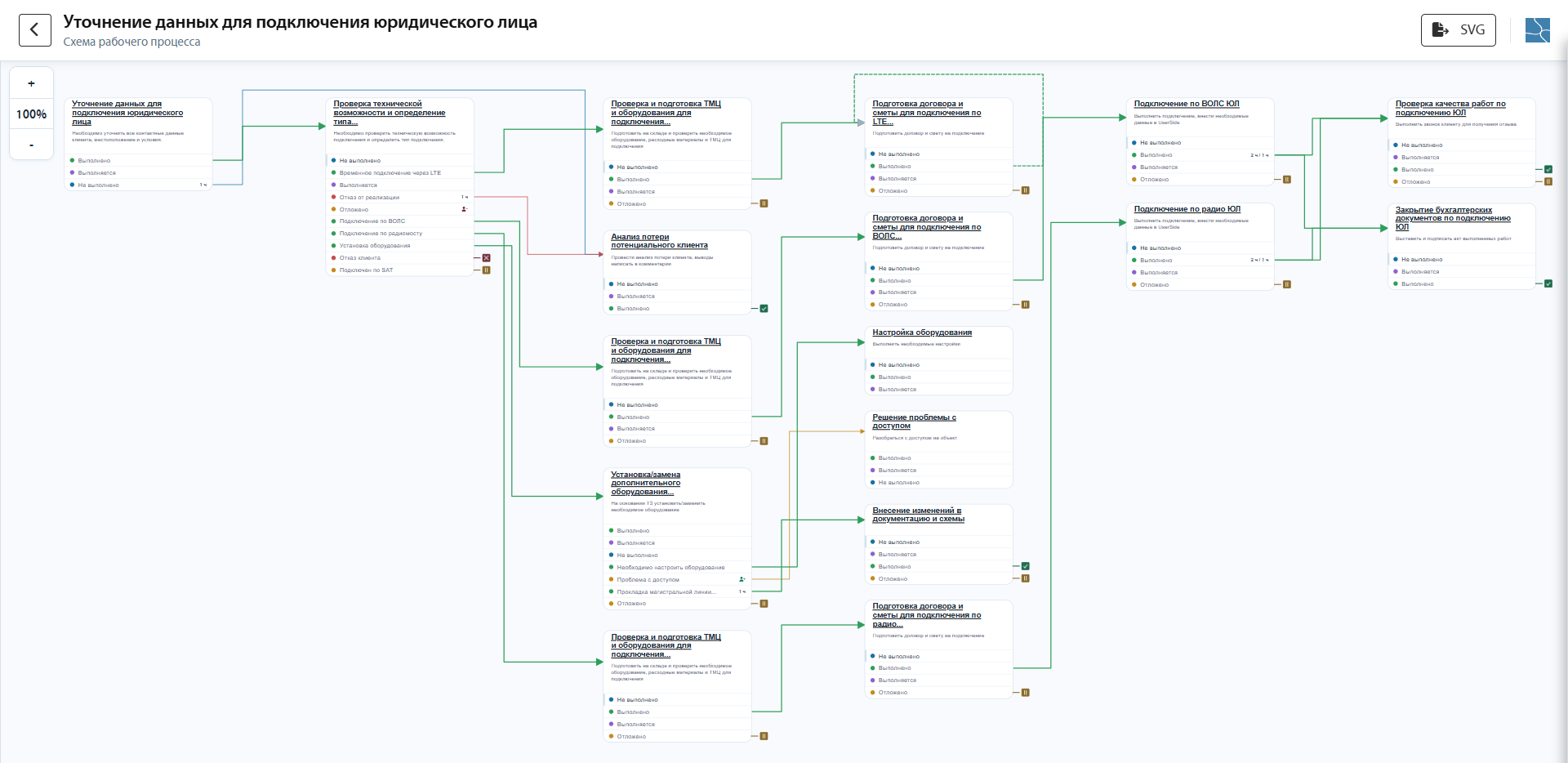Select Временное подключение через LTE status row
Viewport: 1568px width, 763px height.
(x=400, y=173)
